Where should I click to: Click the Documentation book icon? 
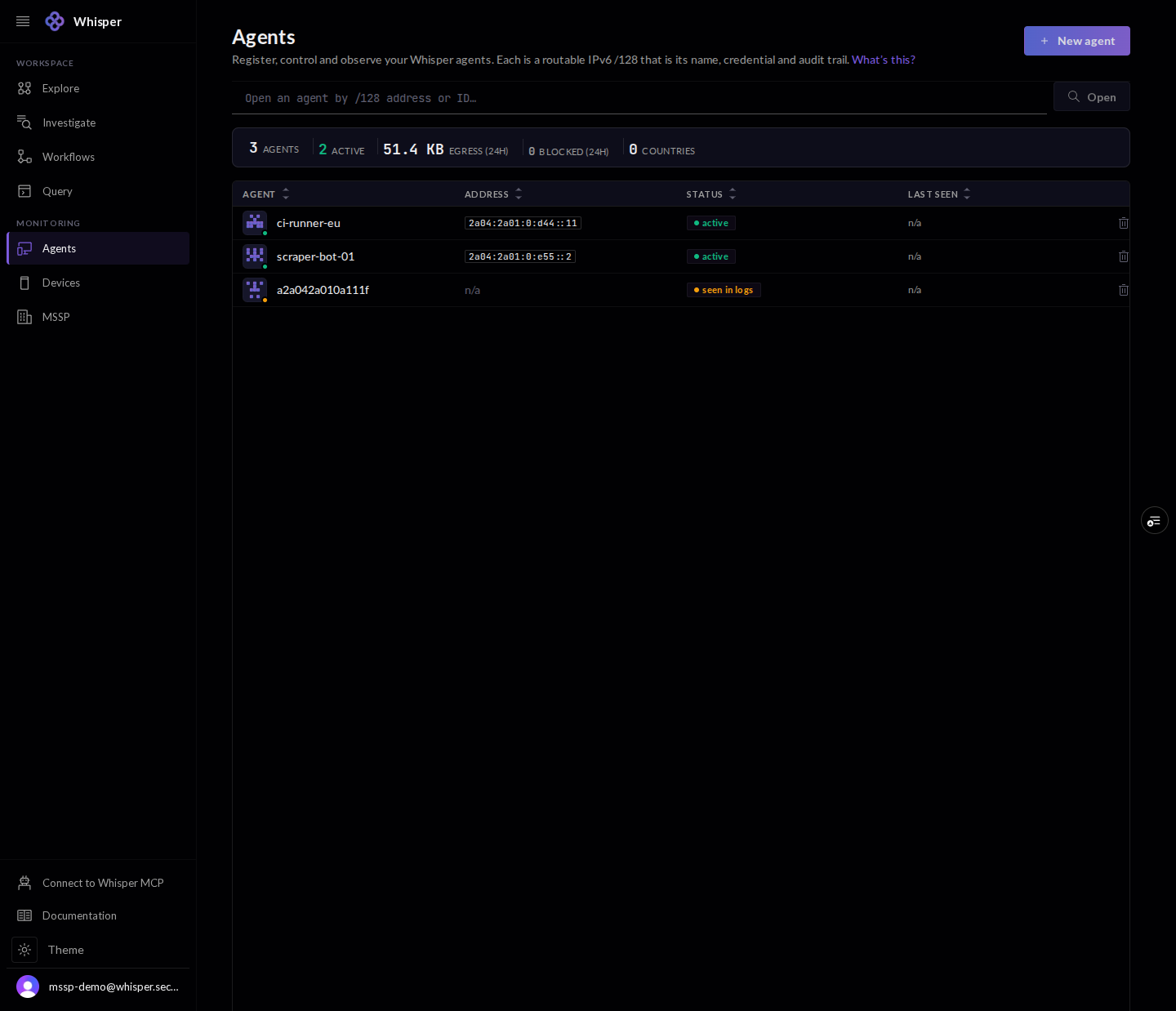click(x=24, y=915)
